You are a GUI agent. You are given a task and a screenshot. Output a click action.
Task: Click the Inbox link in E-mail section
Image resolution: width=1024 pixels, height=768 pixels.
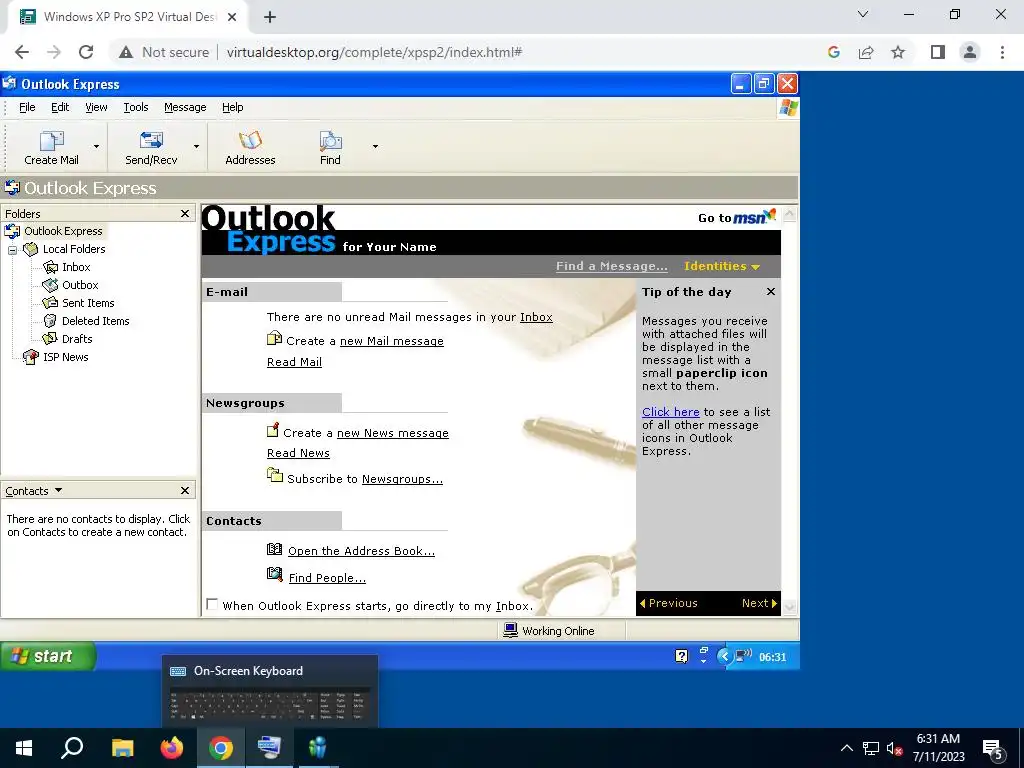[536, 317]
